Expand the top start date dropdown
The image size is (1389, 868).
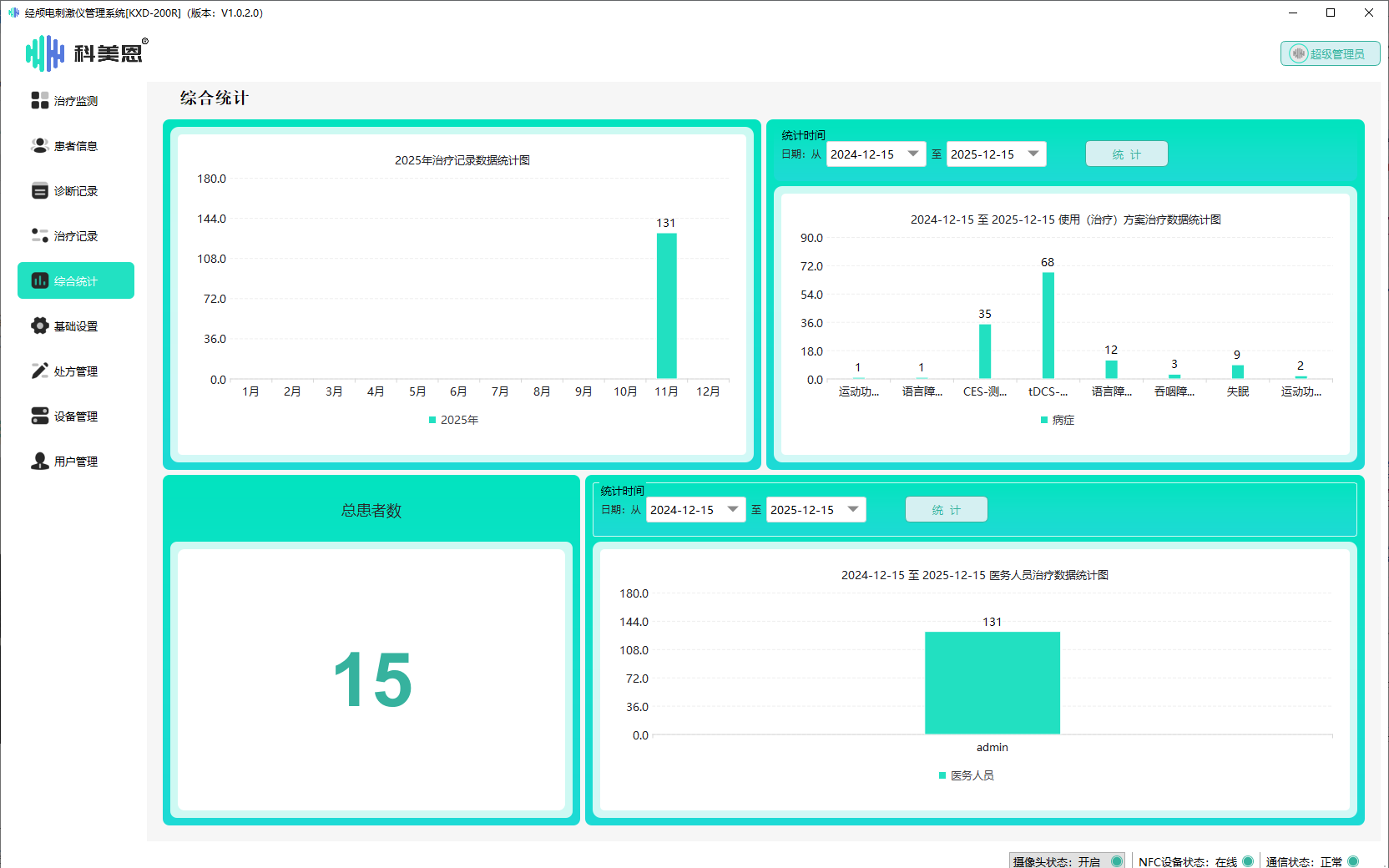coord(913,154)
